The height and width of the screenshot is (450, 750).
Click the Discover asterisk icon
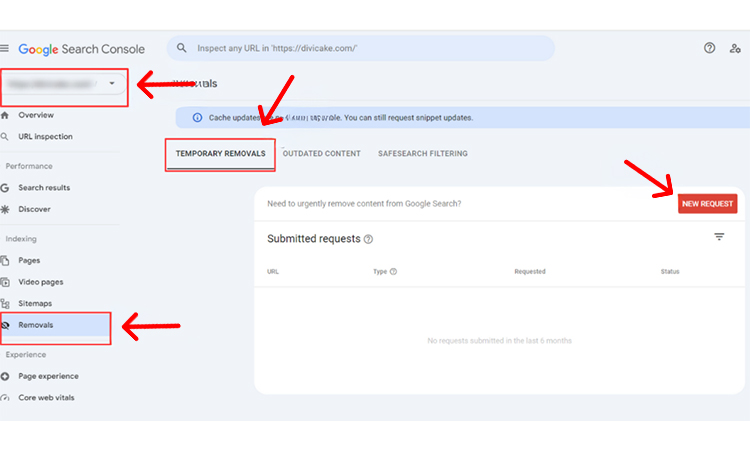(x=5, y=209)
